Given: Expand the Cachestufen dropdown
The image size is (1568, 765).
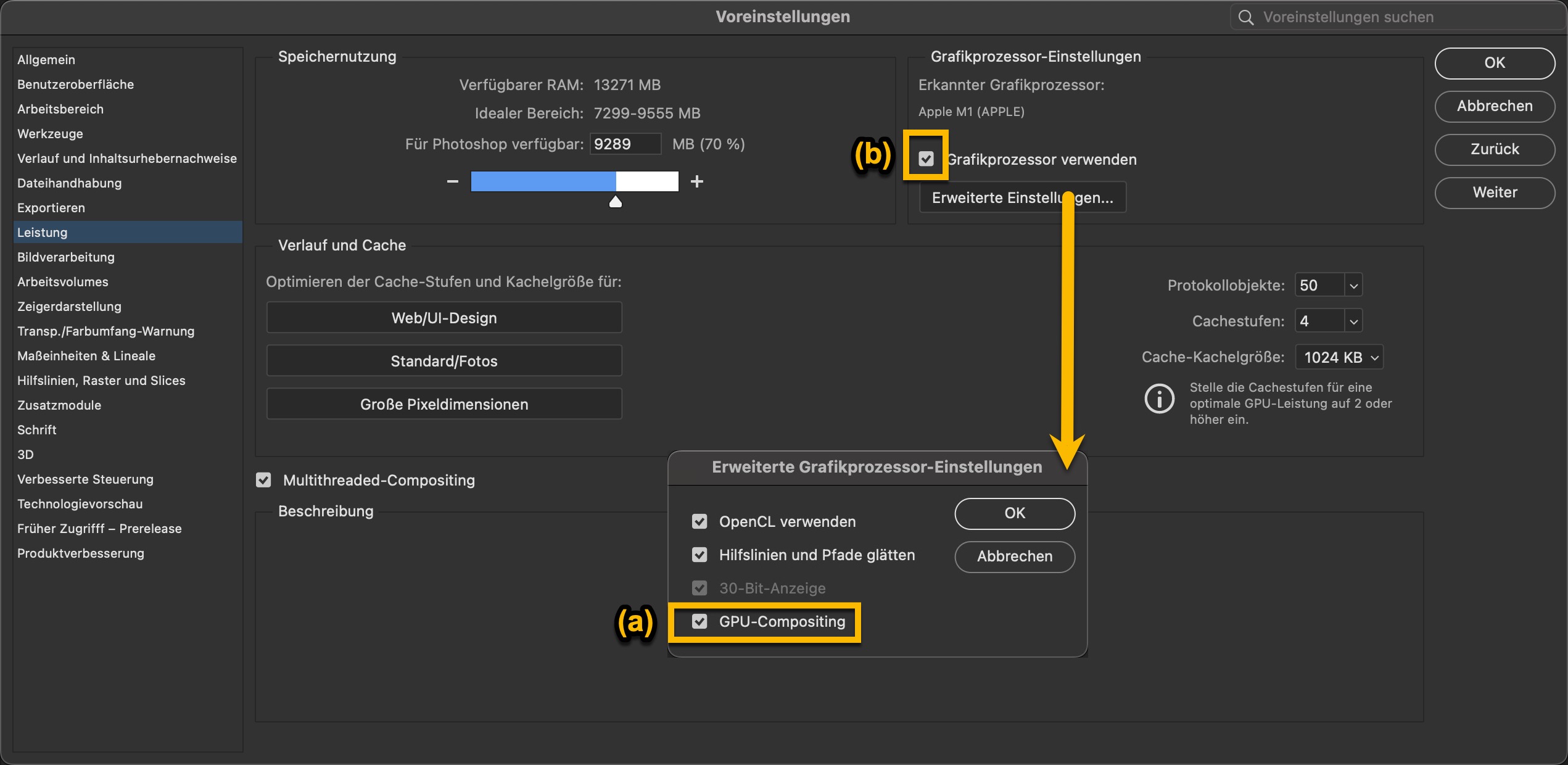Looking at the screenshot, I should tap(1353, 321).
